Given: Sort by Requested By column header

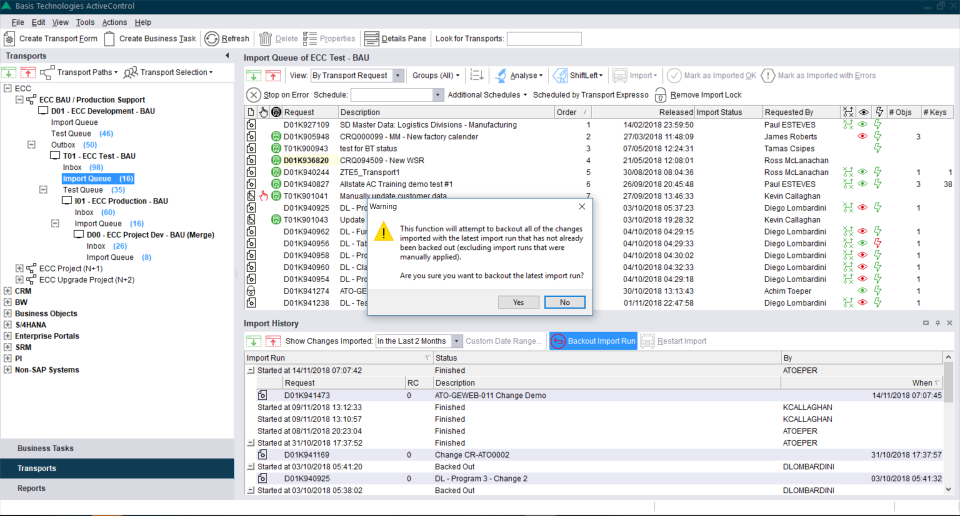Looking at the screenshot, I should coord(801,112).
